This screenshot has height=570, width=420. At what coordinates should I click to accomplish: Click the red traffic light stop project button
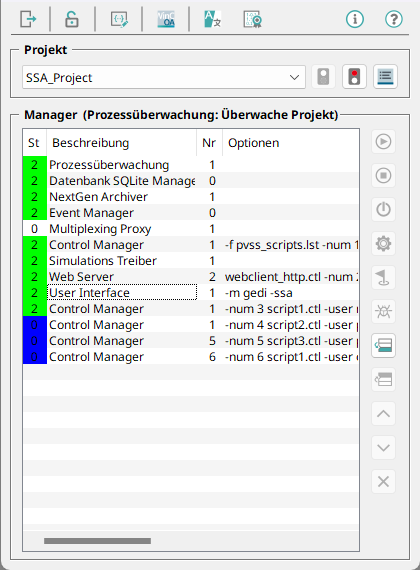[x=354, y=77]
